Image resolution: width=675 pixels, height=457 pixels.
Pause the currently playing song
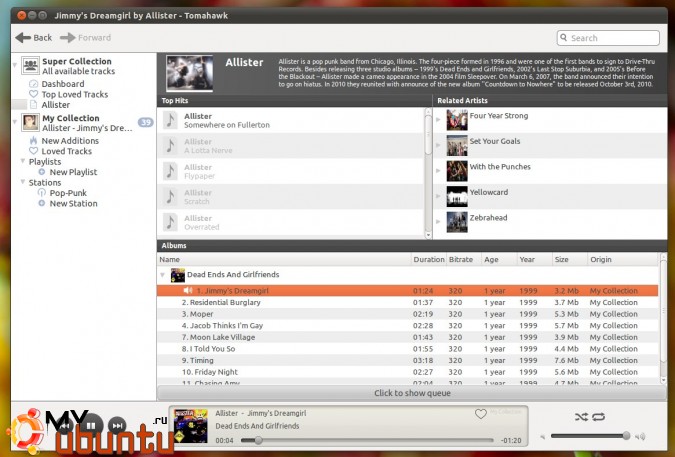91,425
